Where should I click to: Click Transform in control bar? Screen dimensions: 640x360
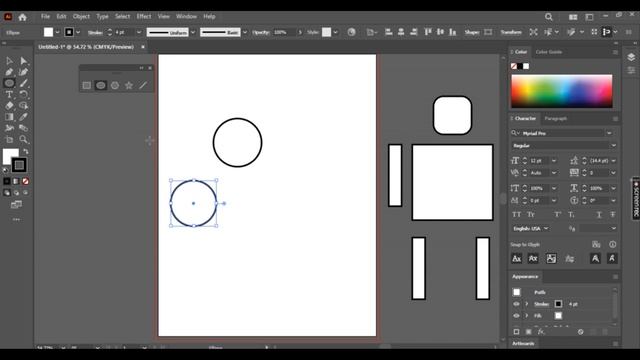point(511,32)
